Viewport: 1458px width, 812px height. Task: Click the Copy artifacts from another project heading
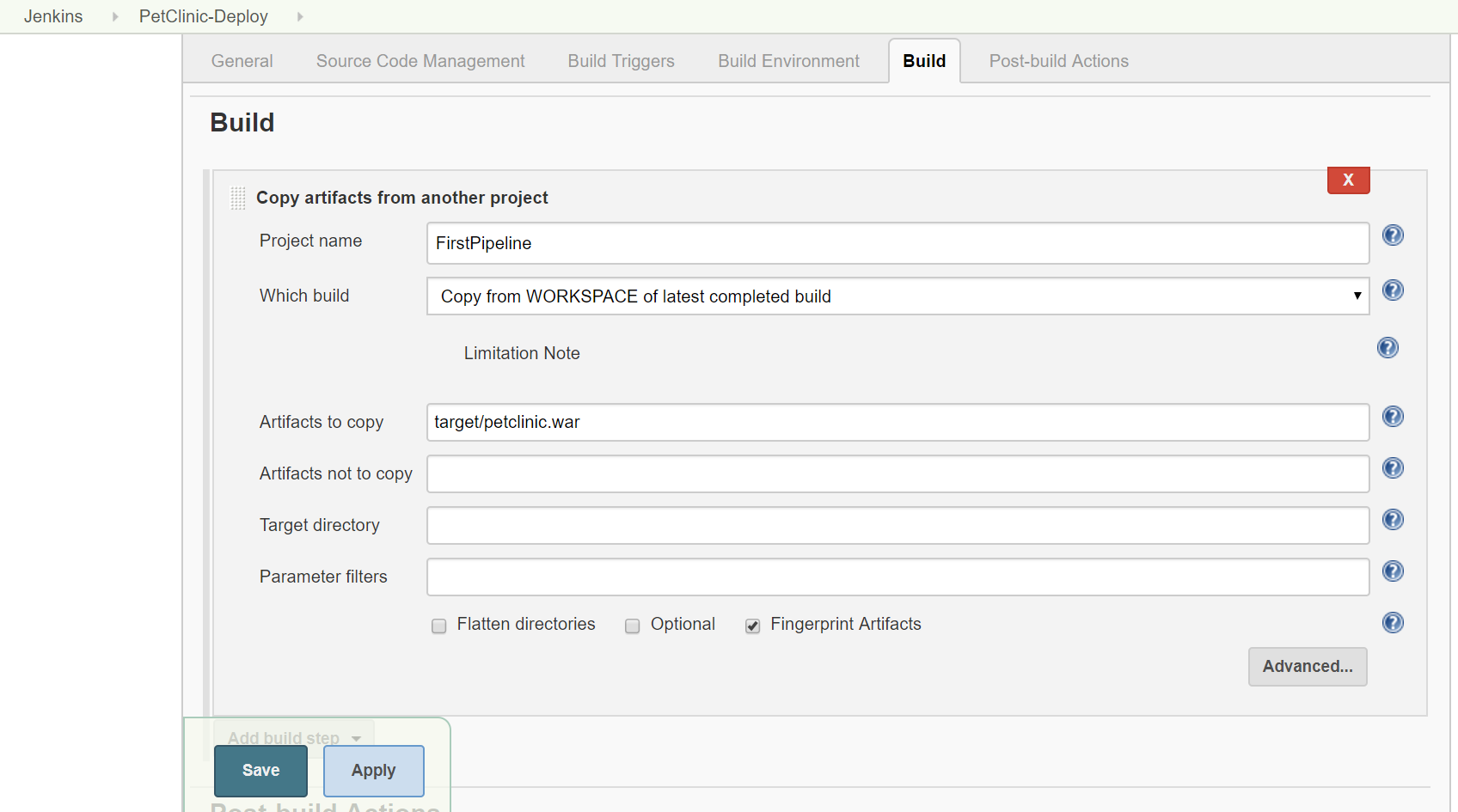402,198
